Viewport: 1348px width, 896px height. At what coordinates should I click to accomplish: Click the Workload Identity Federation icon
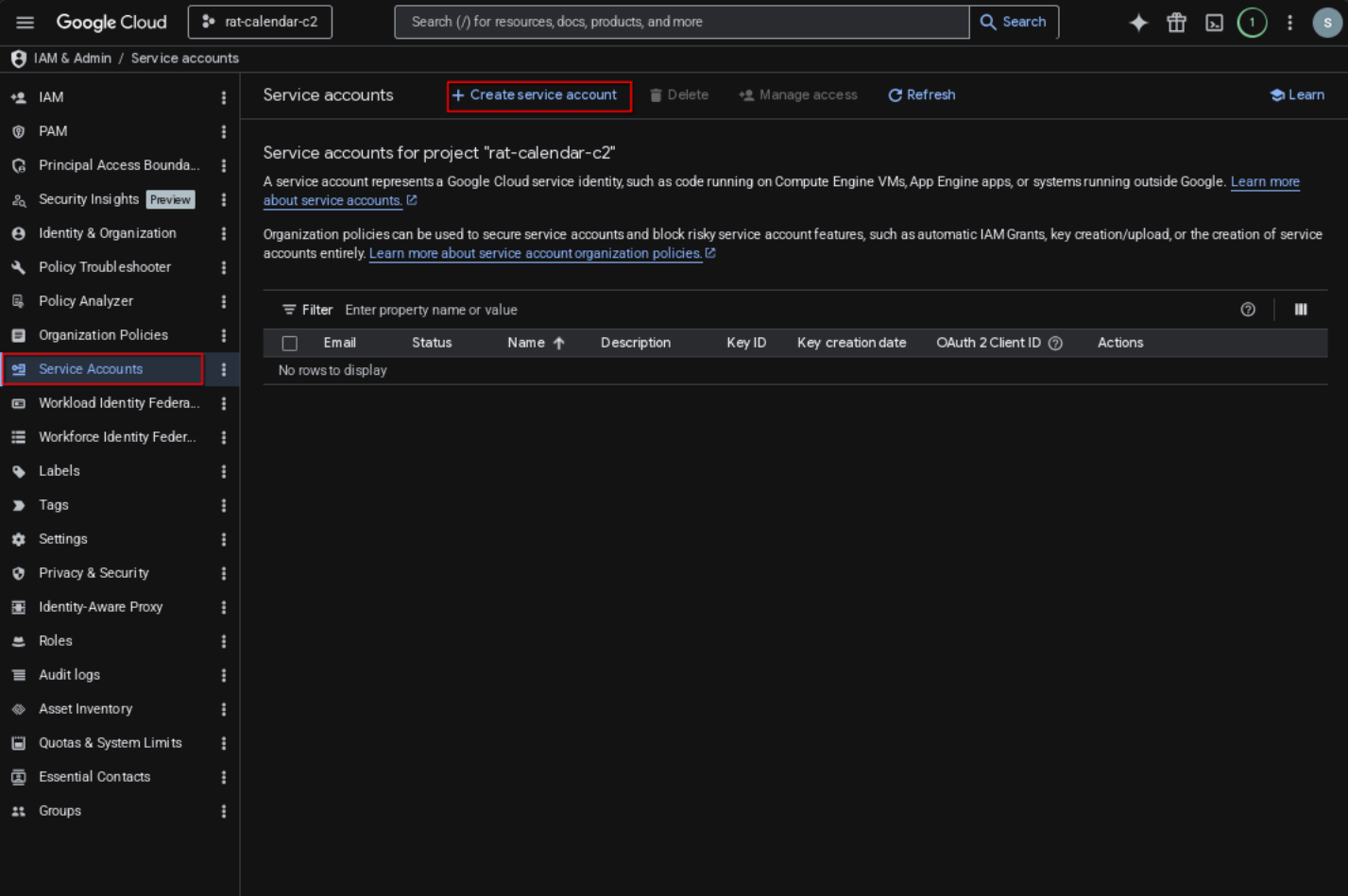point(18,403)
